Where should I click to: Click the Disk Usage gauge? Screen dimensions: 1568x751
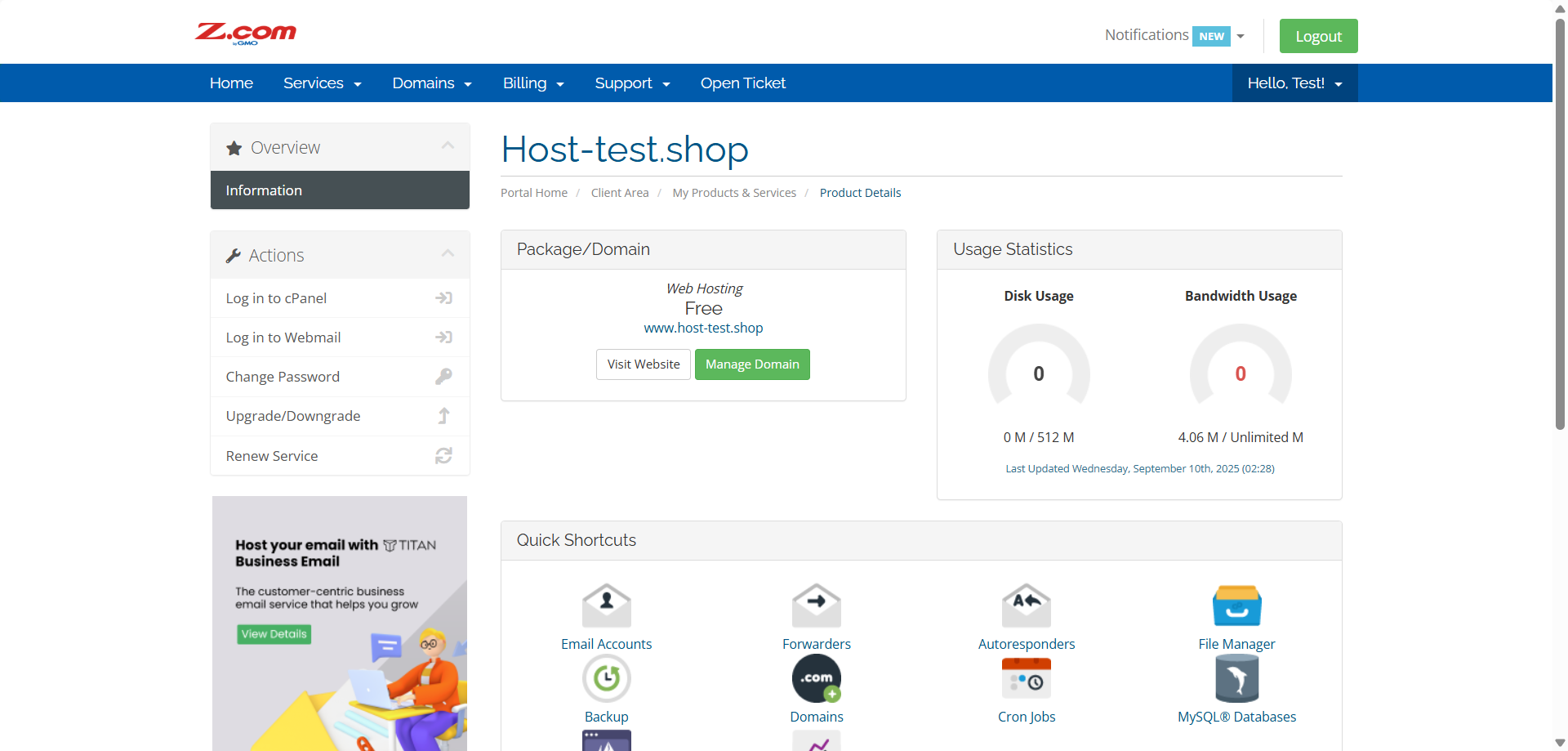click(1039, 366)
